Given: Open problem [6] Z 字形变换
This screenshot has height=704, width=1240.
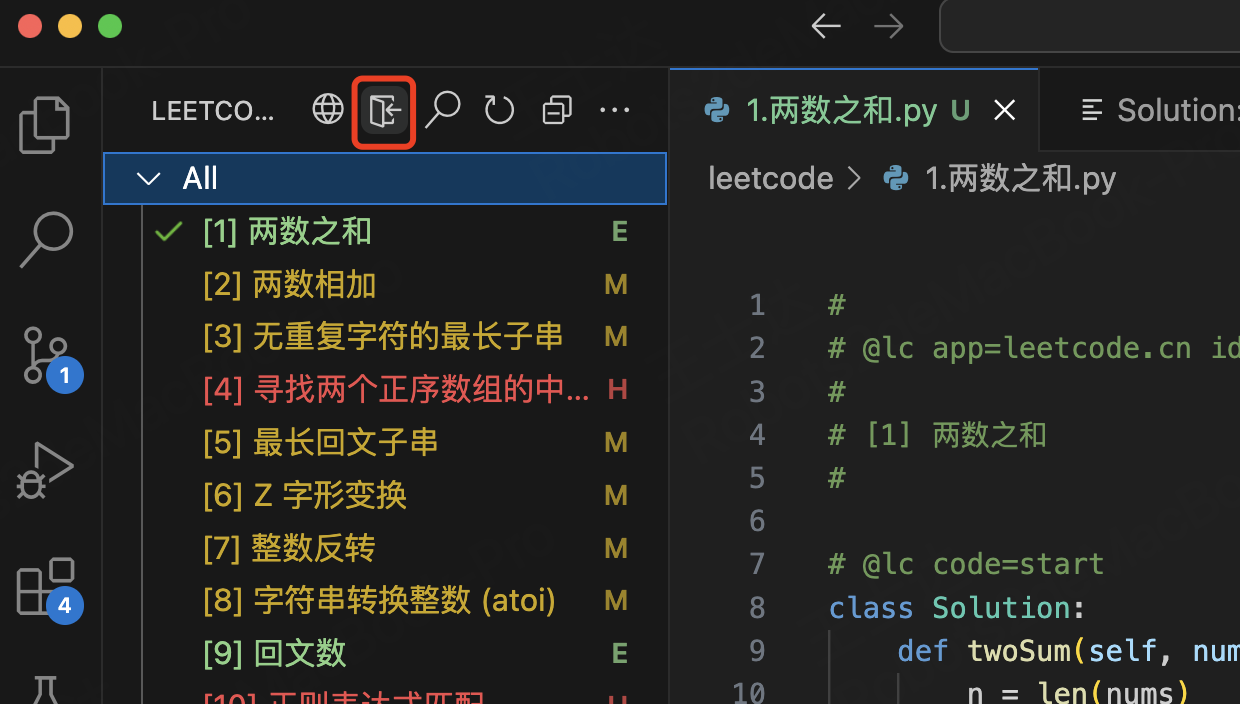Looking at the screenshot, I should tap(385, 495).
